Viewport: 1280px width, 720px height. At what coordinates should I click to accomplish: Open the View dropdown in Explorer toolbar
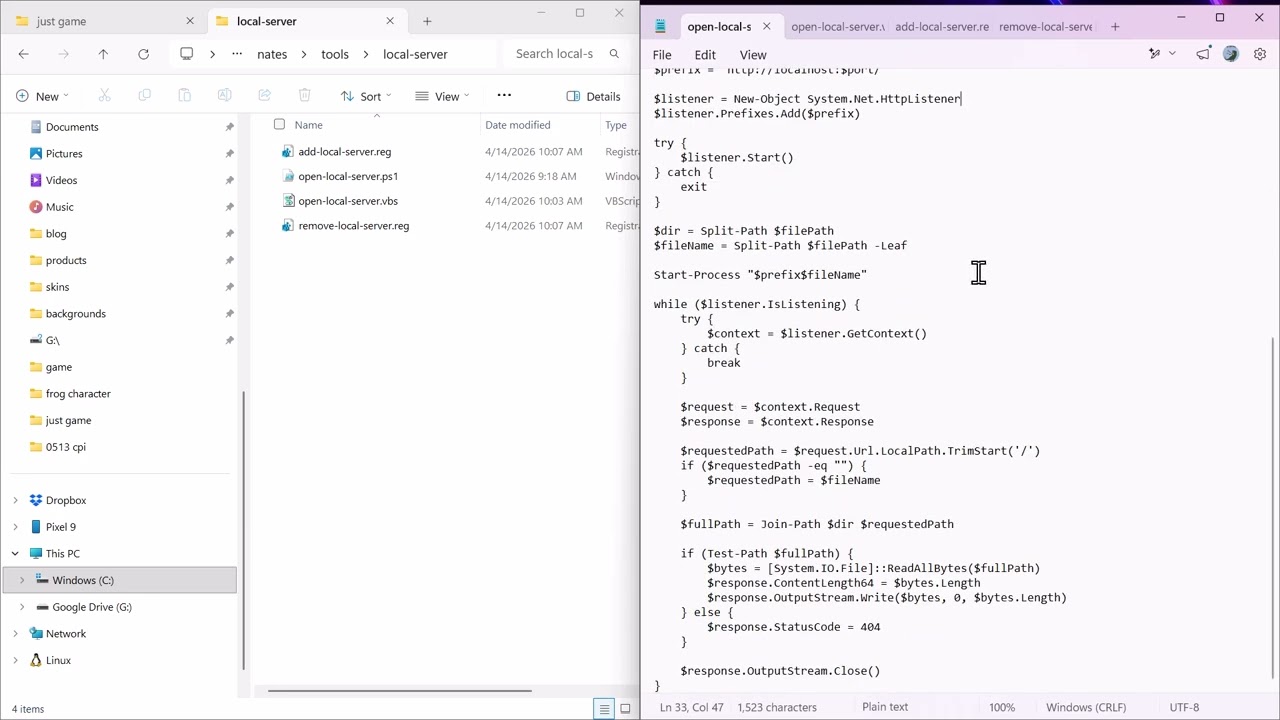point(442,96)
